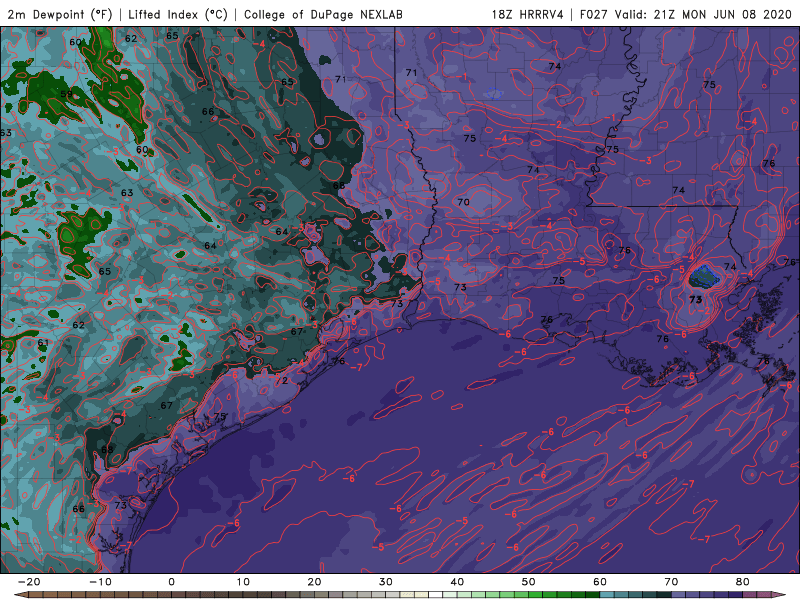Click the "Lifted Index (°C)" title text
Image resolution: width=800 pixels, height=600 pixels.
tap(178, 14)
